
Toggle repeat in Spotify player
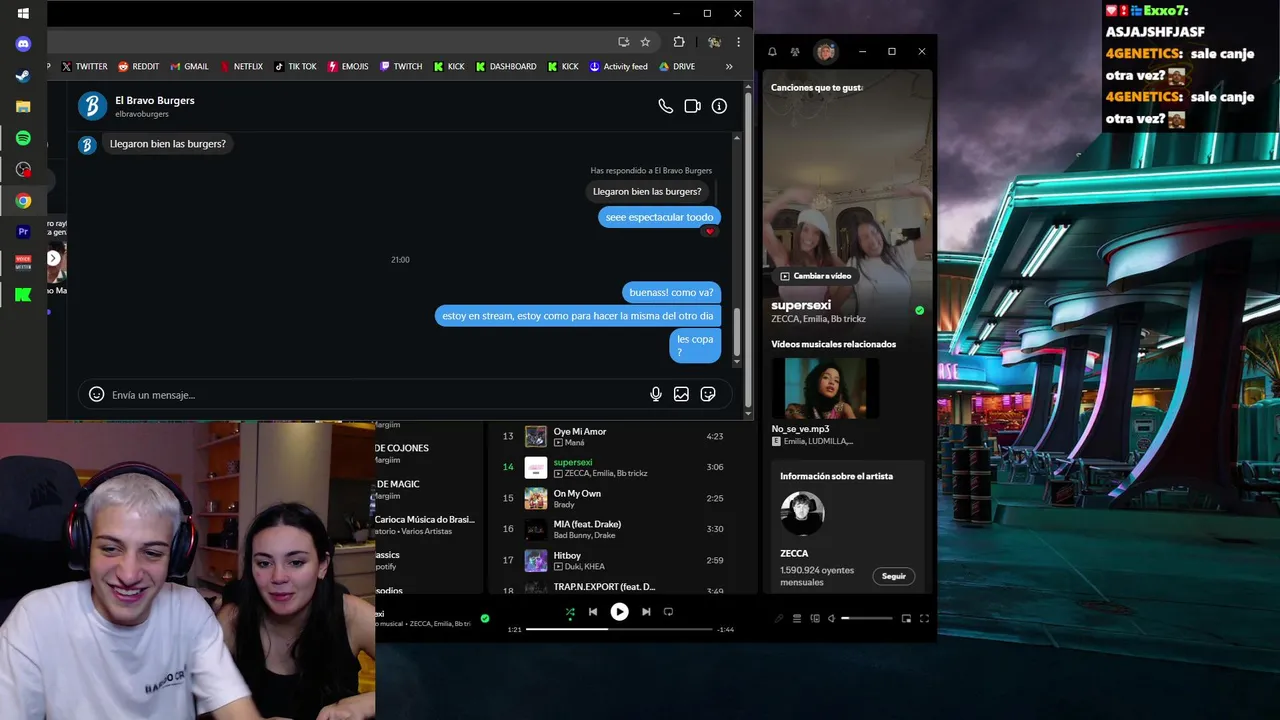coord(669,612)
